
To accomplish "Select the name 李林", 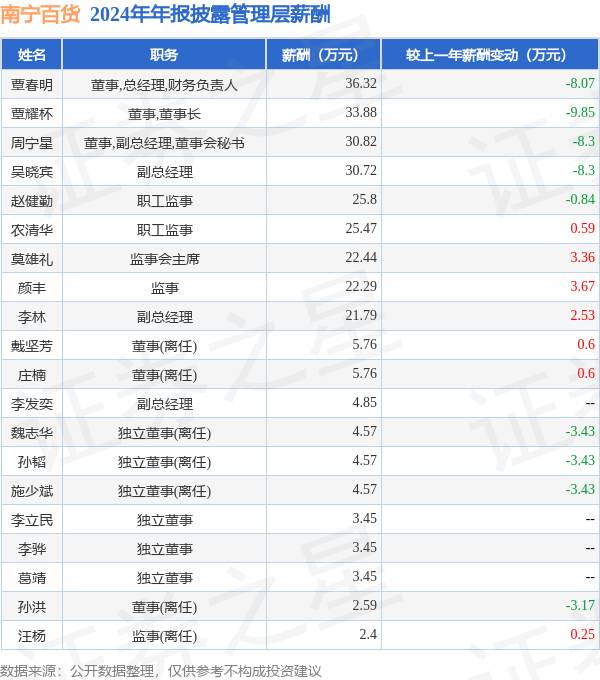I will coord(32,317).
